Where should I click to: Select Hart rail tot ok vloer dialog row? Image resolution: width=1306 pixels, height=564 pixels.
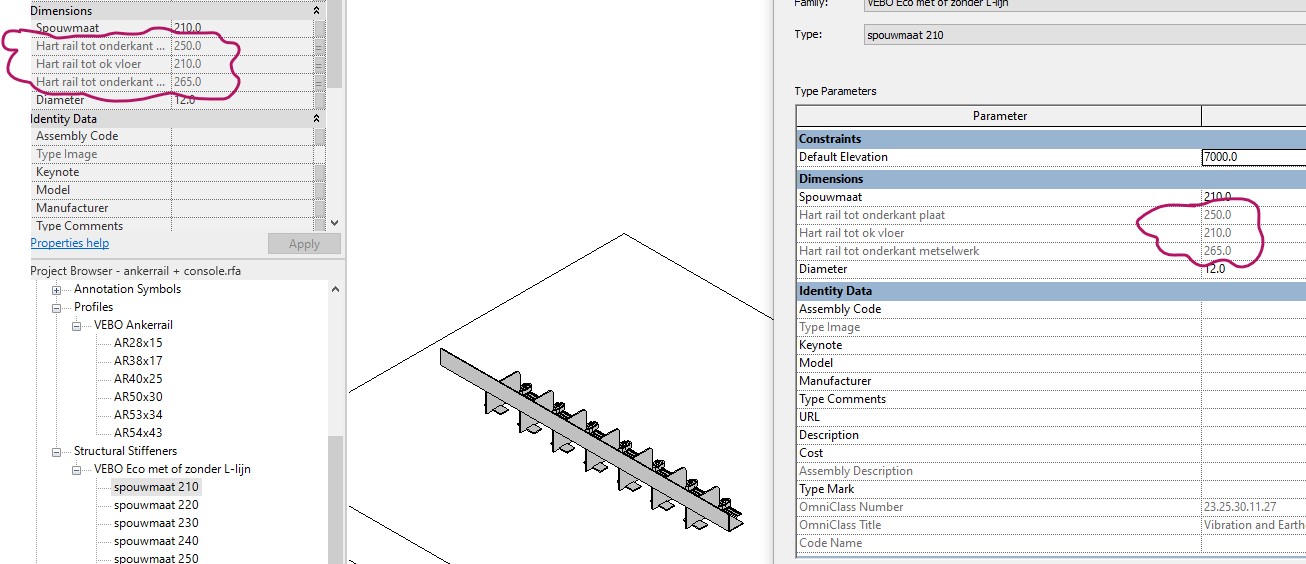coord(1051,233)
